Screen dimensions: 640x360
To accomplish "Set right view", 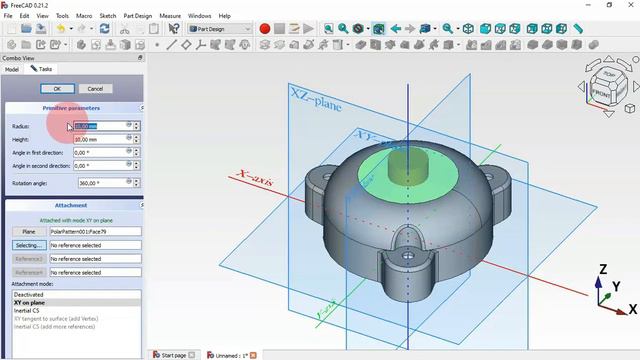I will pyautogui.click(x=515, y=29).
